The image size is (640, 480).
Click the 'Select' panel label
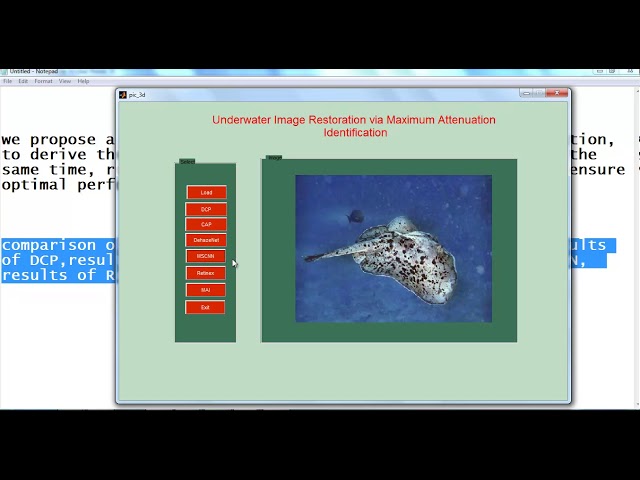point(187,162)
